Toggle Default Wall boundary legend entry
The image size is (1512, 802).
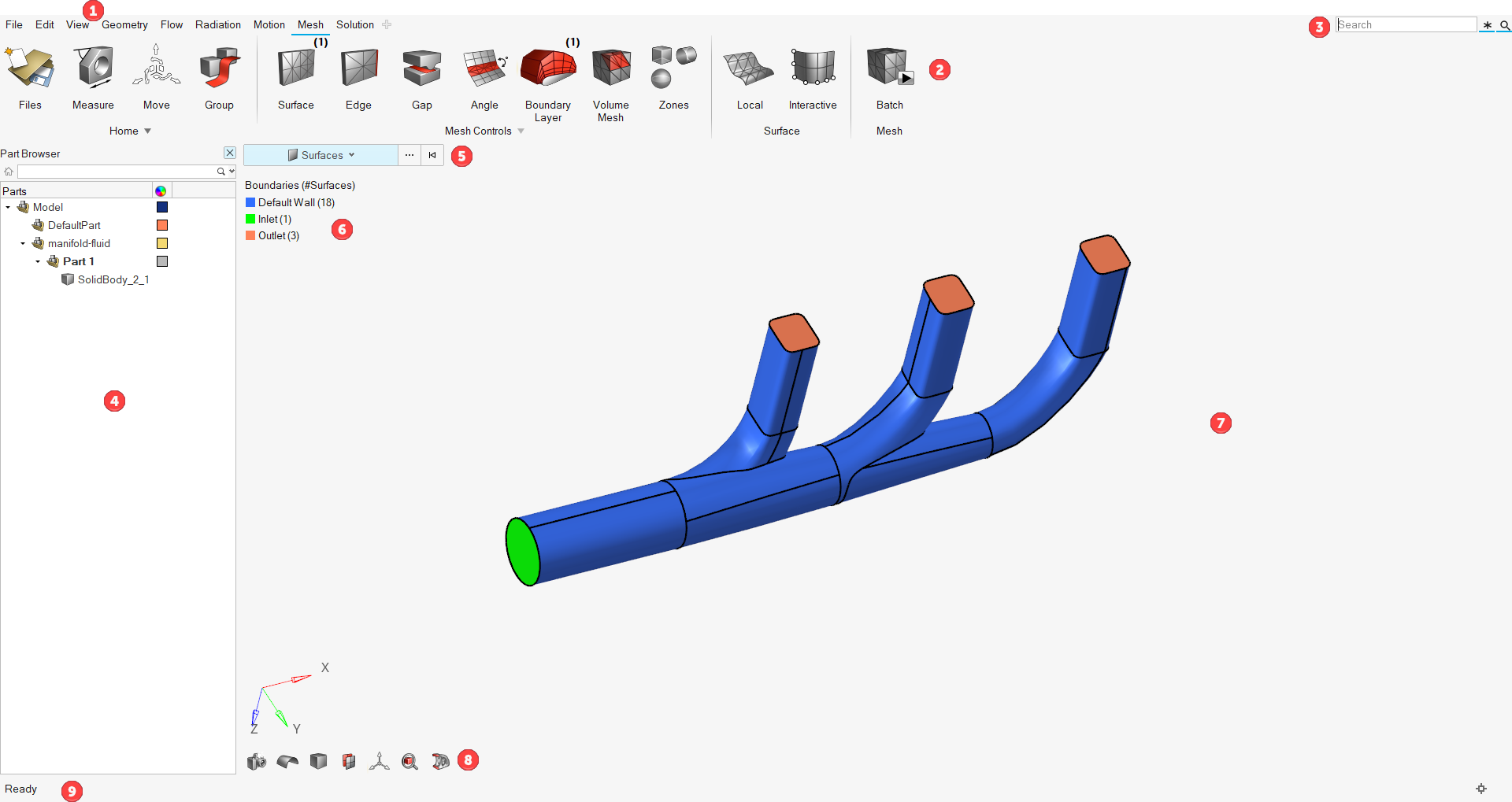250,203
